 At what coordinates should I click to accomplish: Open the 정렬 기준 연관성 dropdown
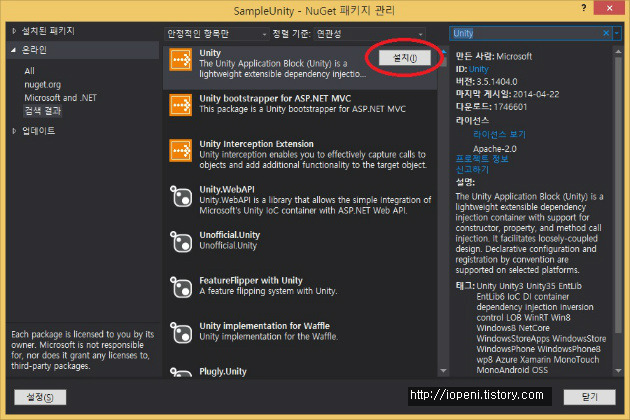[x=369, y=34]
